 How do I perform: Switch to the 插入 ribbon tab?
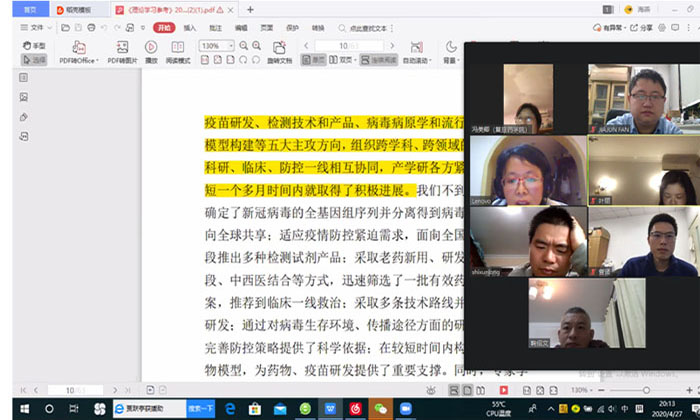190,28
